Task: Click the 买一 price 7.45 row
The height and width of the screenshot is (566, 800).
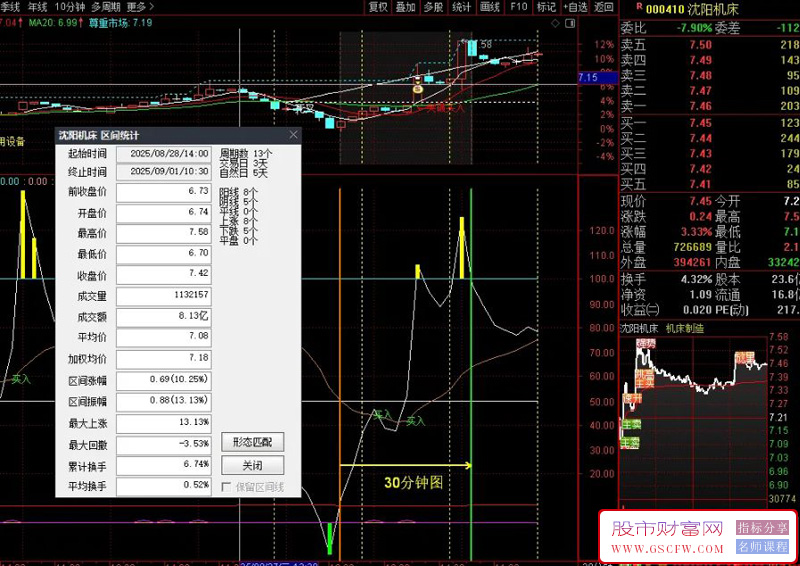Action: (710, 123)
